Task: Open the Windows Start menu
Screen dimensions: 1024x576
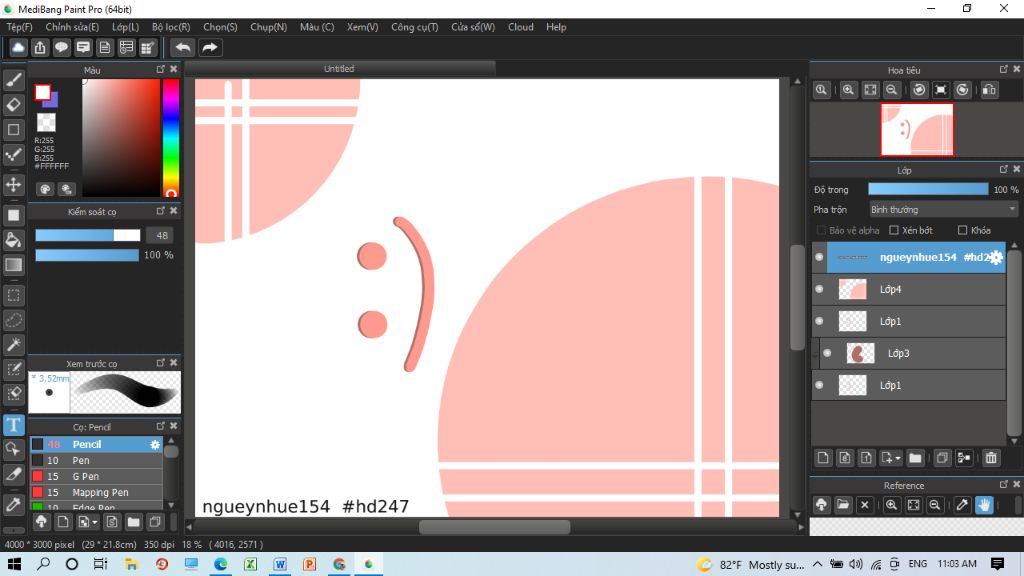Action: (x=14, y=564)
